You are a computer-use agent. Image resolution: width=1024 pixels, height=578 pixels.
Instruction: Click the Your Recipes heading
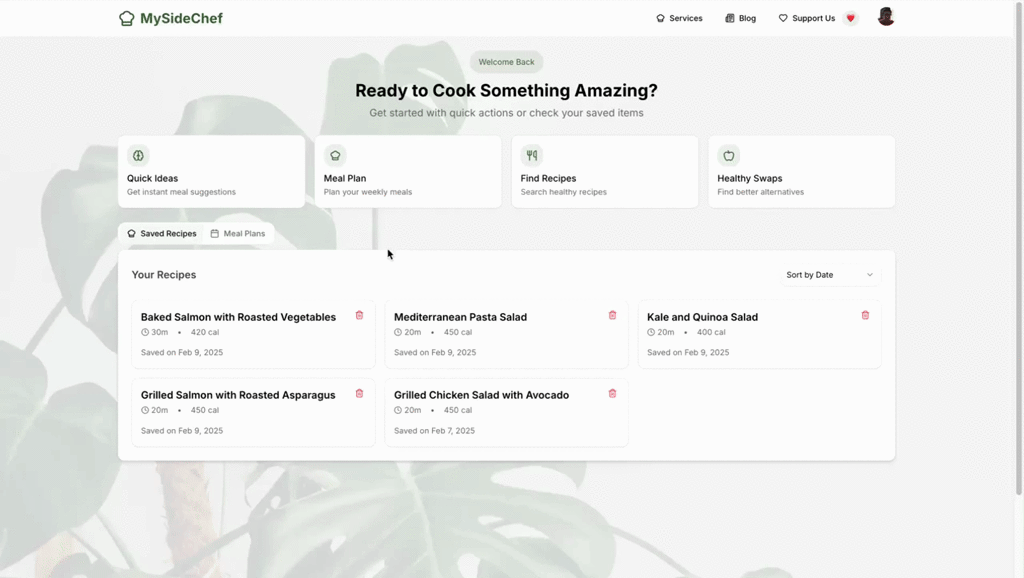tap(164, 275)
